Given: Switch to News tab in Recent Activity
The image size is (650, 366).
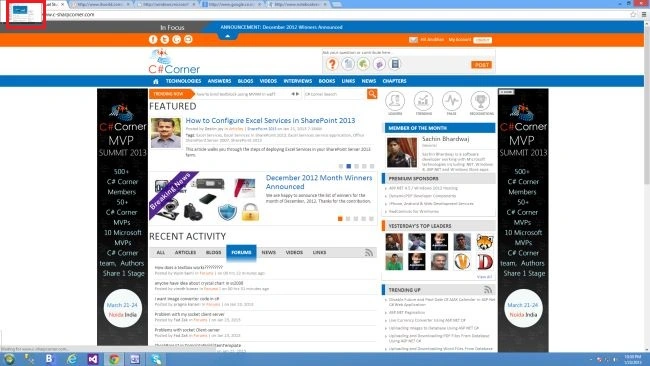Looking at the screenshot, I should coord(269,252).
